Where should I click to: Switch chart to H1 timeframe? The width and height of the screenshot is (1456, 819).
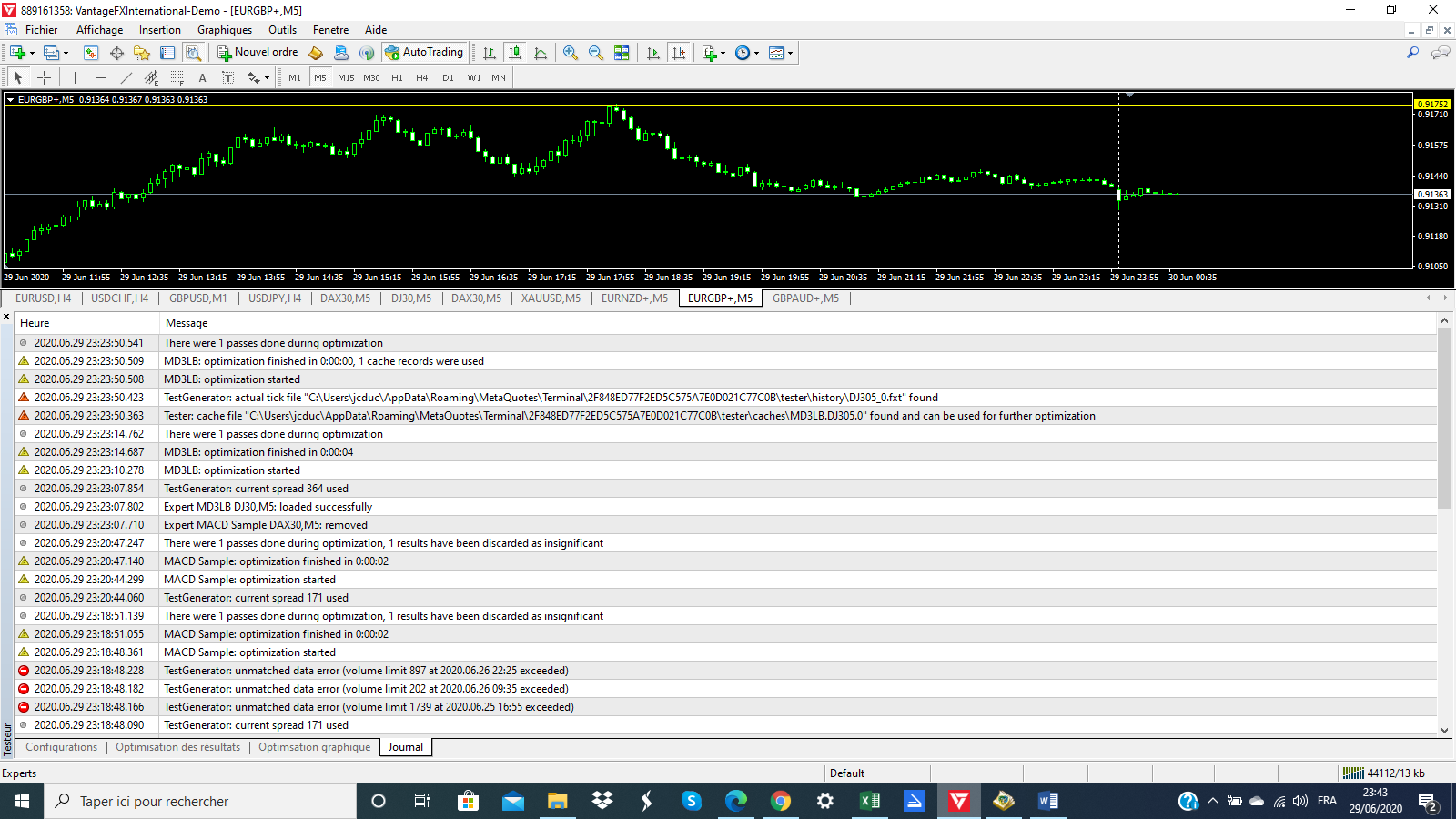point(397,77)
